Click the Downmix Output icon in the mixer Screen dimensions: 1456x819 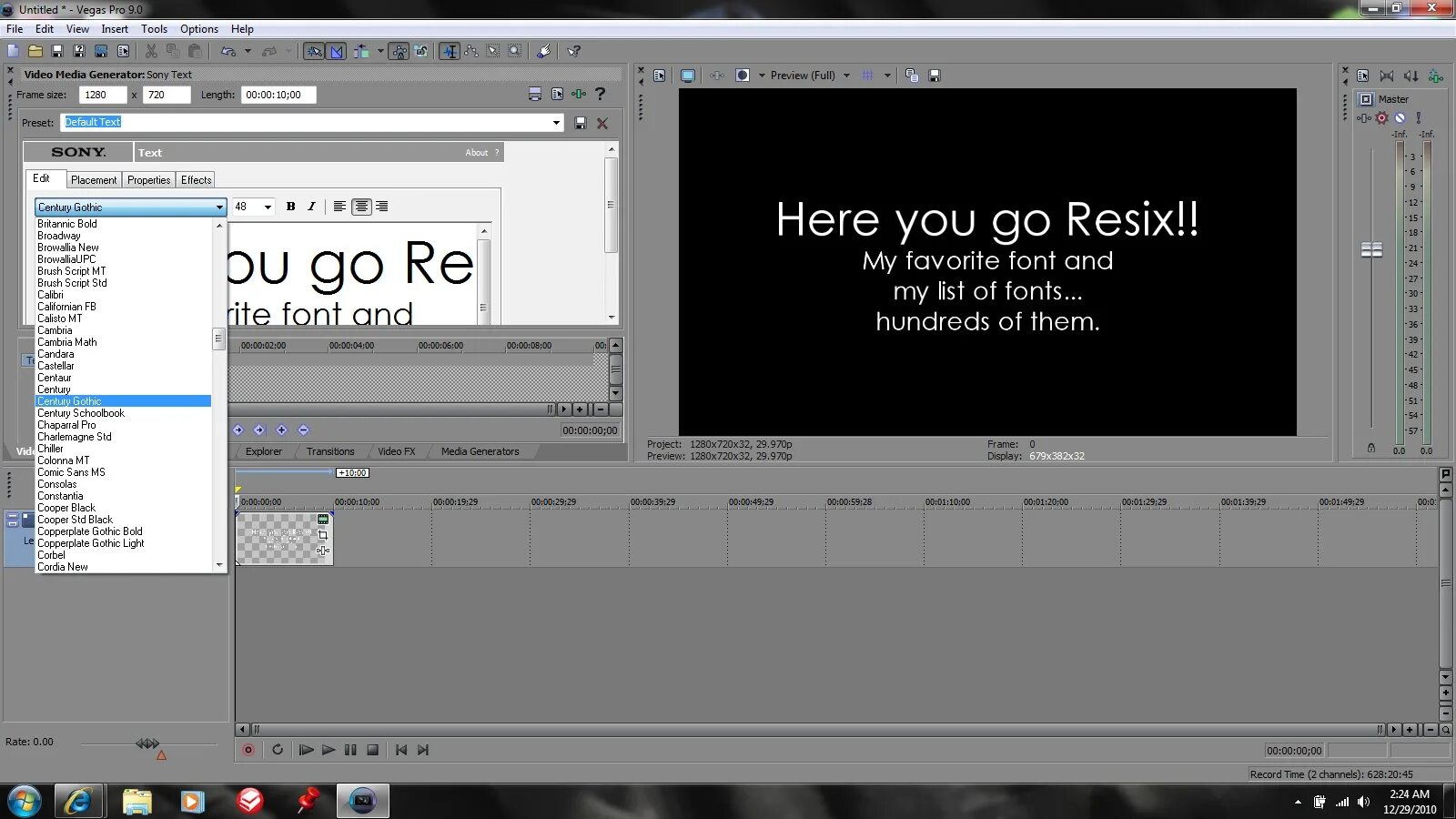pos(1387,76)
